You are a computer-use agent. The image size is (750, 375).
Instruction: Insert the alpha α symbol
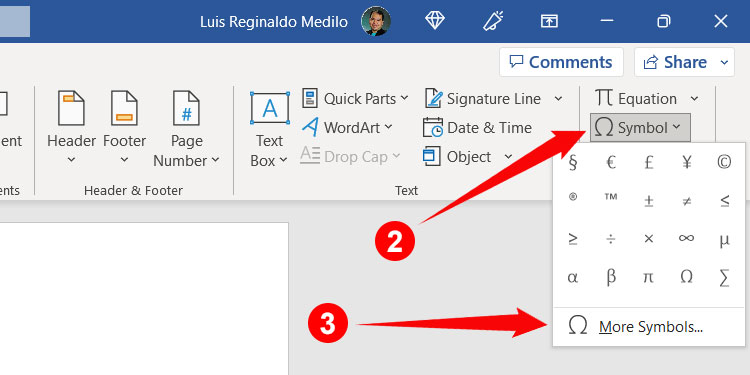[x=573, y=277]
